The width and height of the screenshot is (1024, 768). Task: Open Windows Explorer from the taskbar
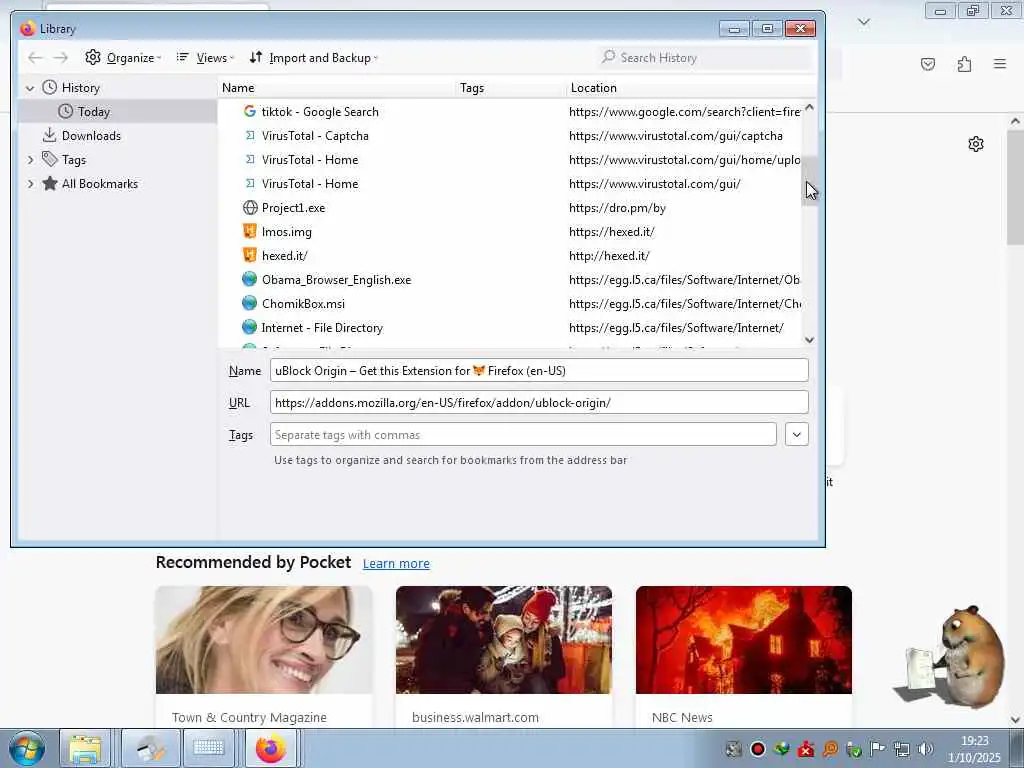coord(86,748)
